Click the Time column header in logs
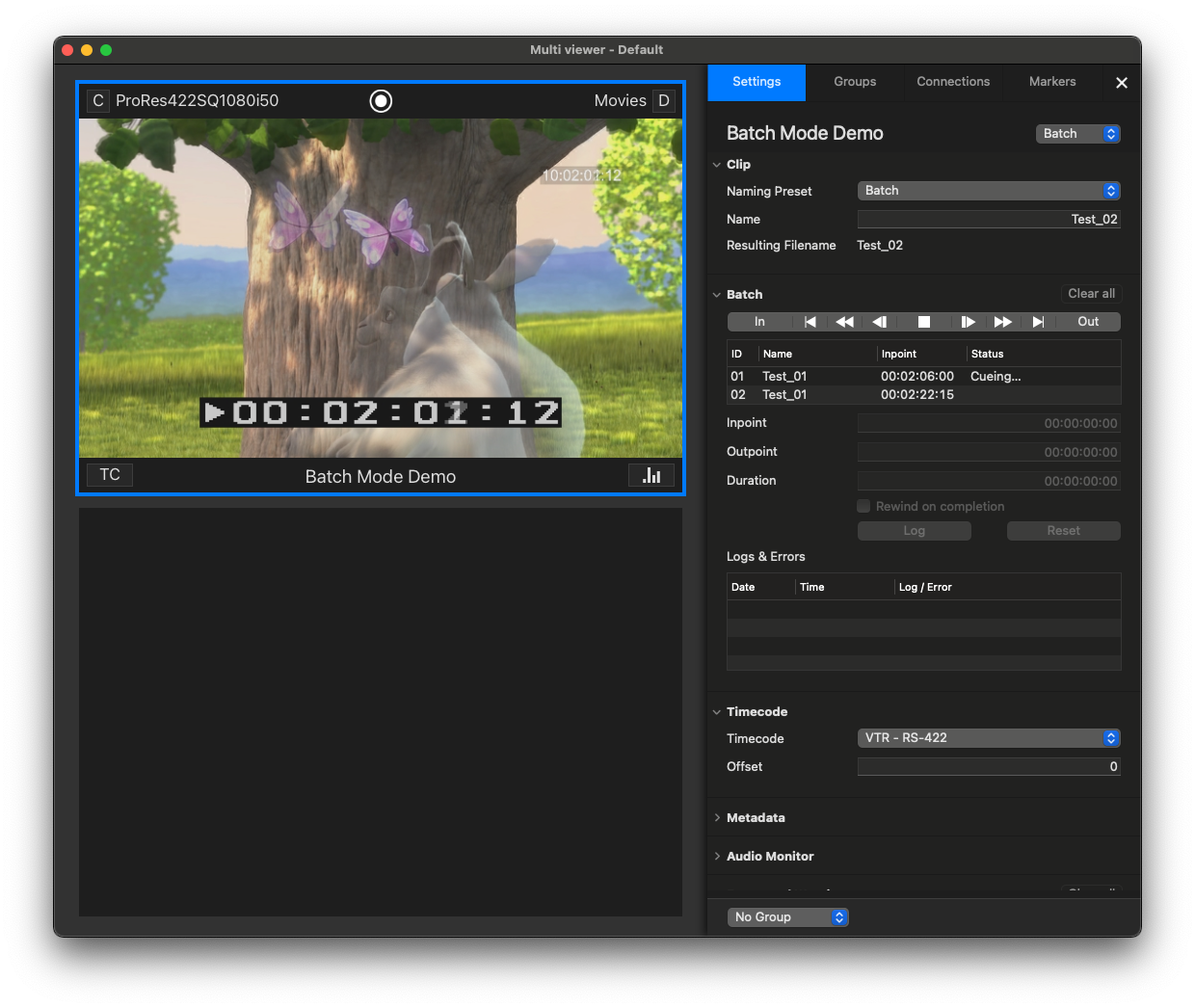Image resolution: width=1195 pixels, height=1008 pixels. point(845,587)
